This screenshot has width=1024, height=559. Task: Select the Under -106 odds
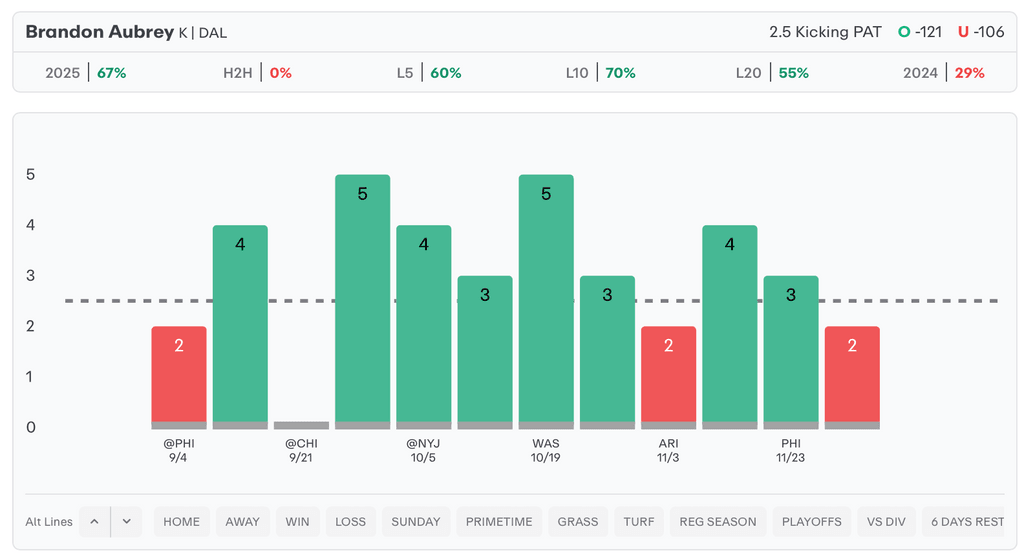981,32
